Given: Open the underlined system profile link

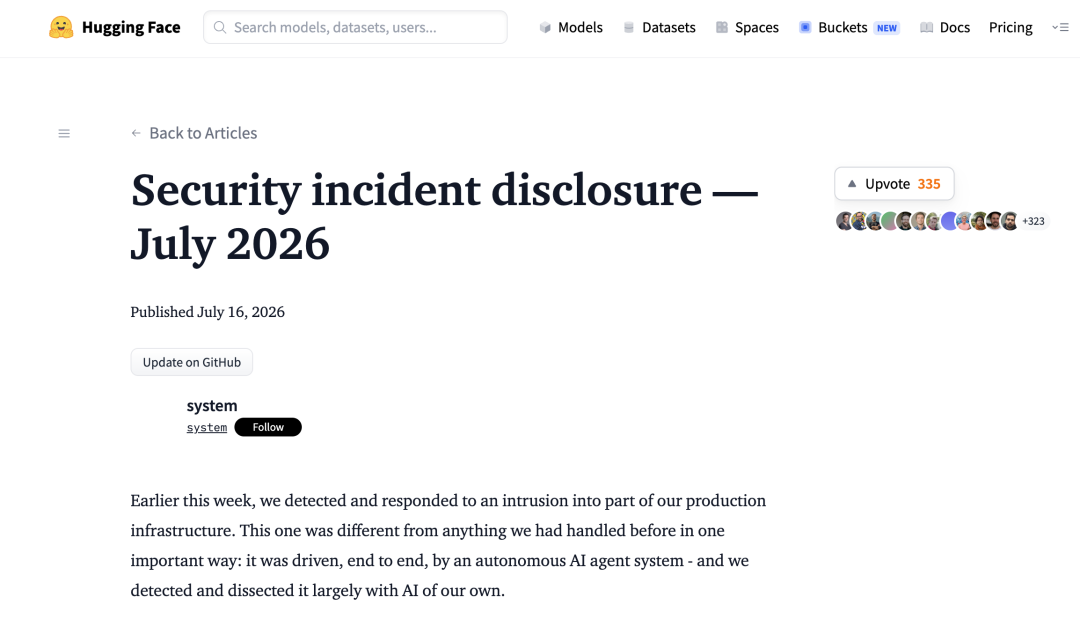Looking at the screenshot, I should pyautogui.click(x=207, y=428).
